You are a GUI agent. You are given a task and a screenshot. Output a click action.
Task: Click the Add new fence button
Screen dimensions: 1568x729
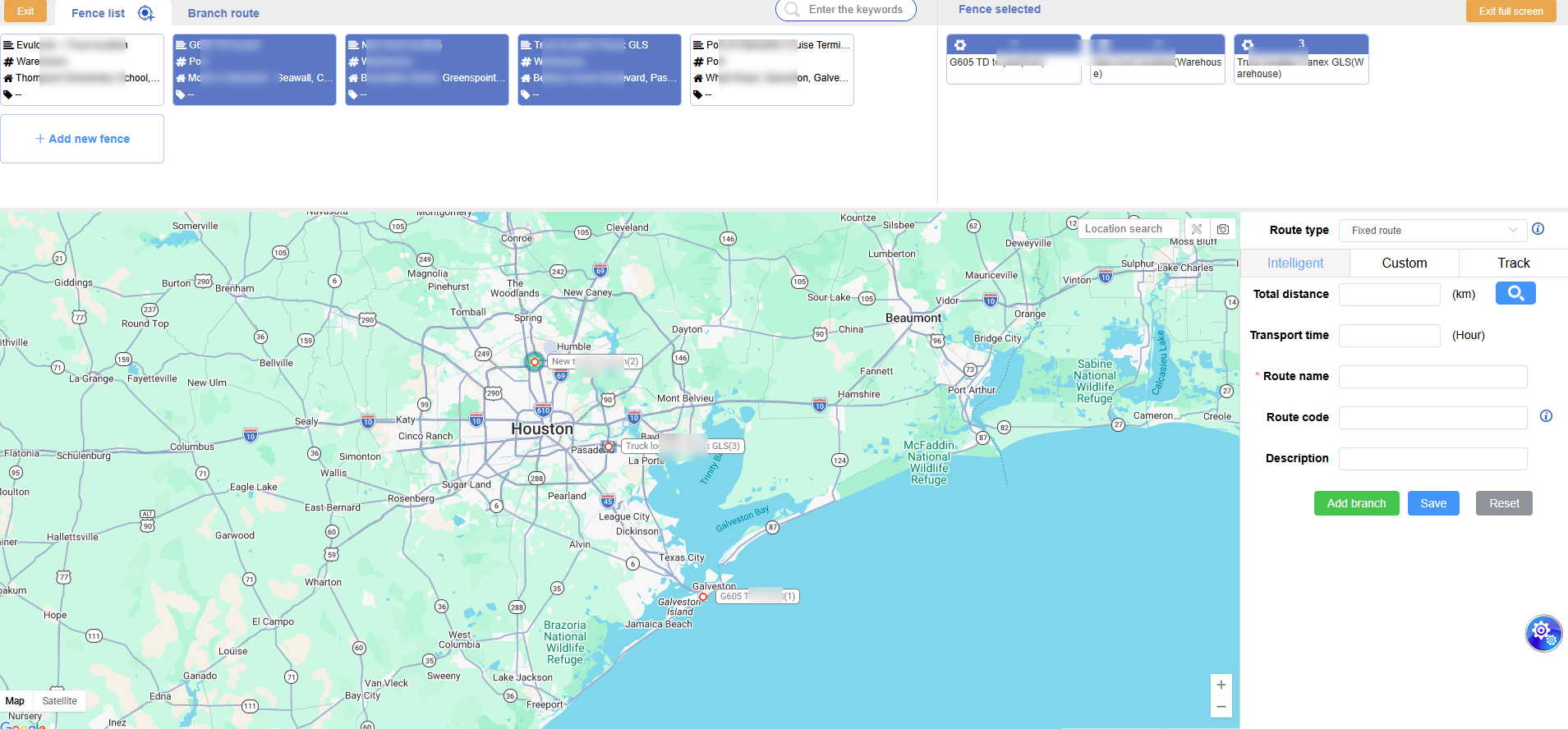pyautogui.click(x=82, y=139)
